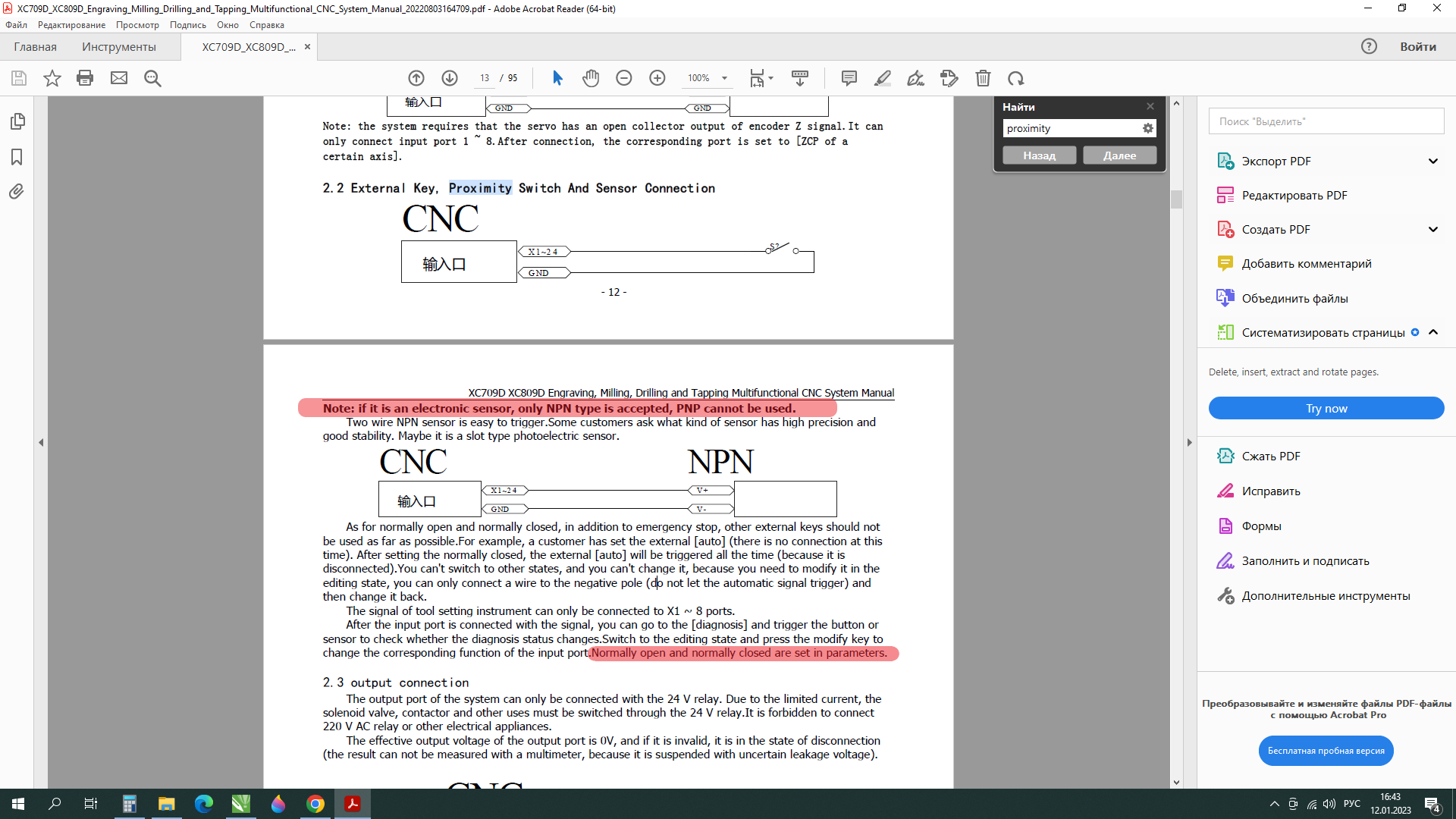The height and width of the screenshot is (819, 1456).
Task: Add a sticky note comment icon
Action: 849,78
